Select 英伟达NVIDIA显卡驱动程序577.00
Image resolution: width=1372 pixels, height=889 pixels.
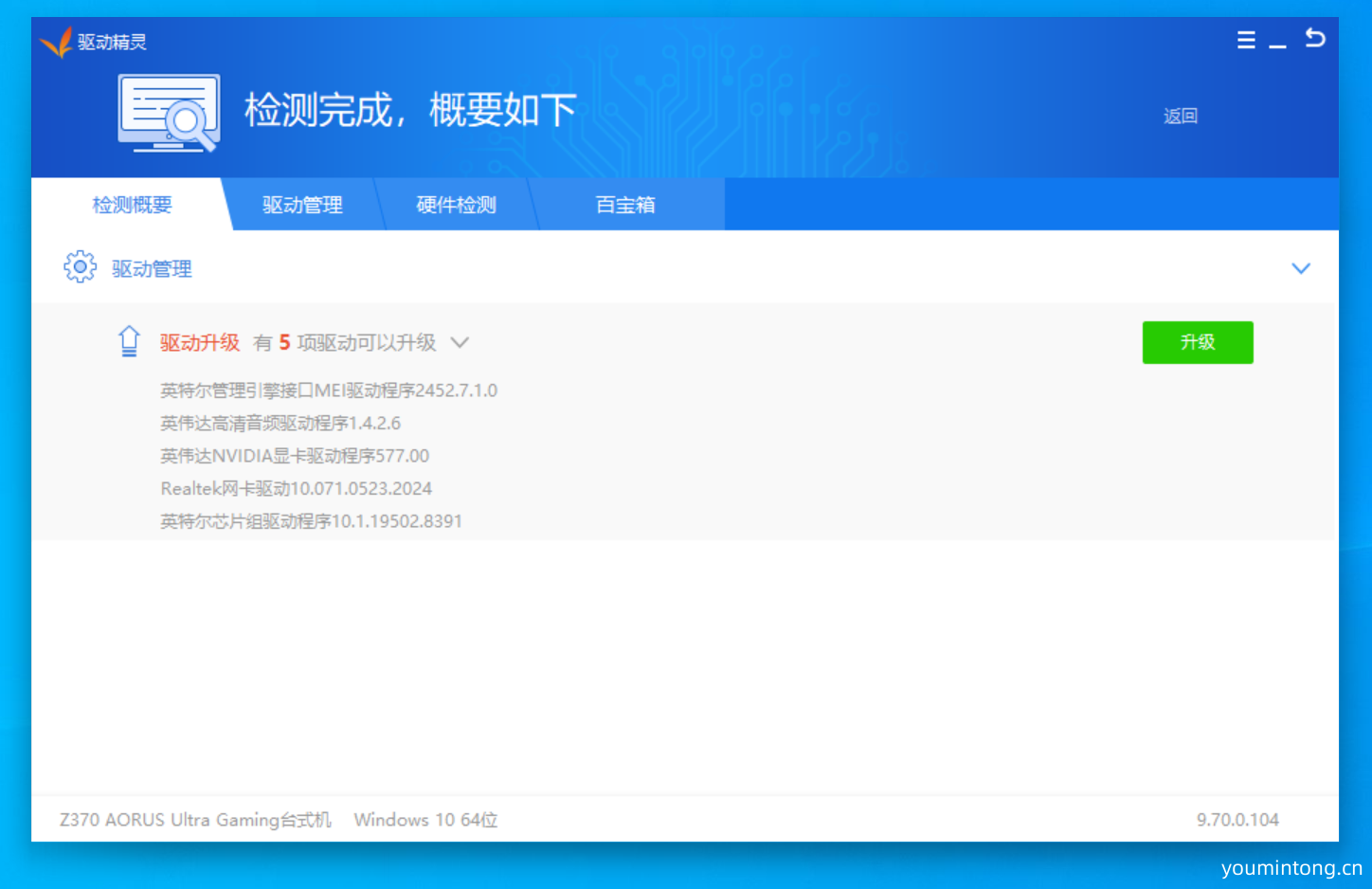[x=295, y=456]
